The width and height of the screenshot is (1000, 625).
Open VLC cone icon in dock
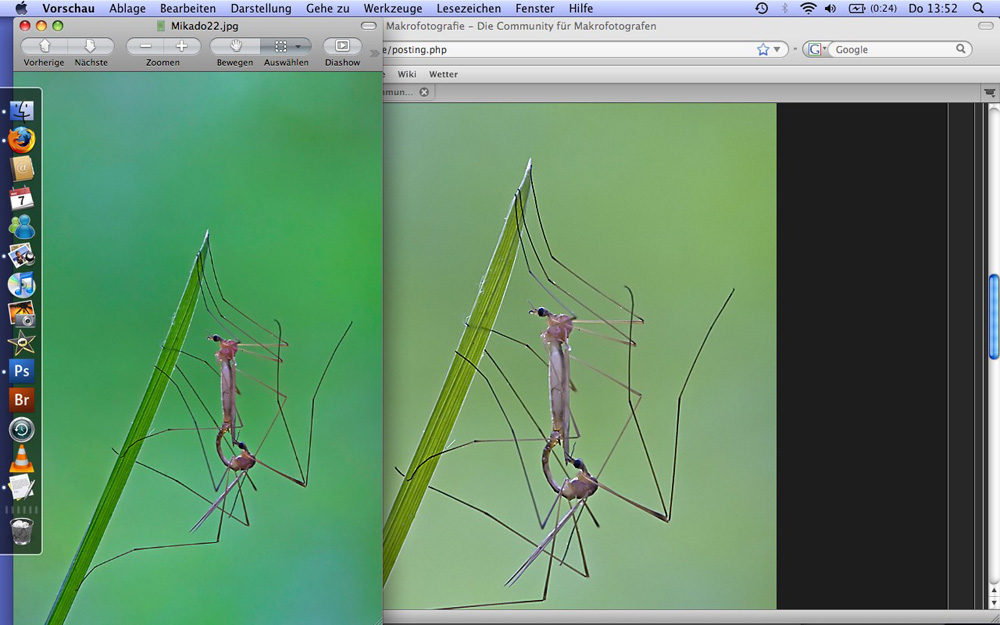[22, 460]
